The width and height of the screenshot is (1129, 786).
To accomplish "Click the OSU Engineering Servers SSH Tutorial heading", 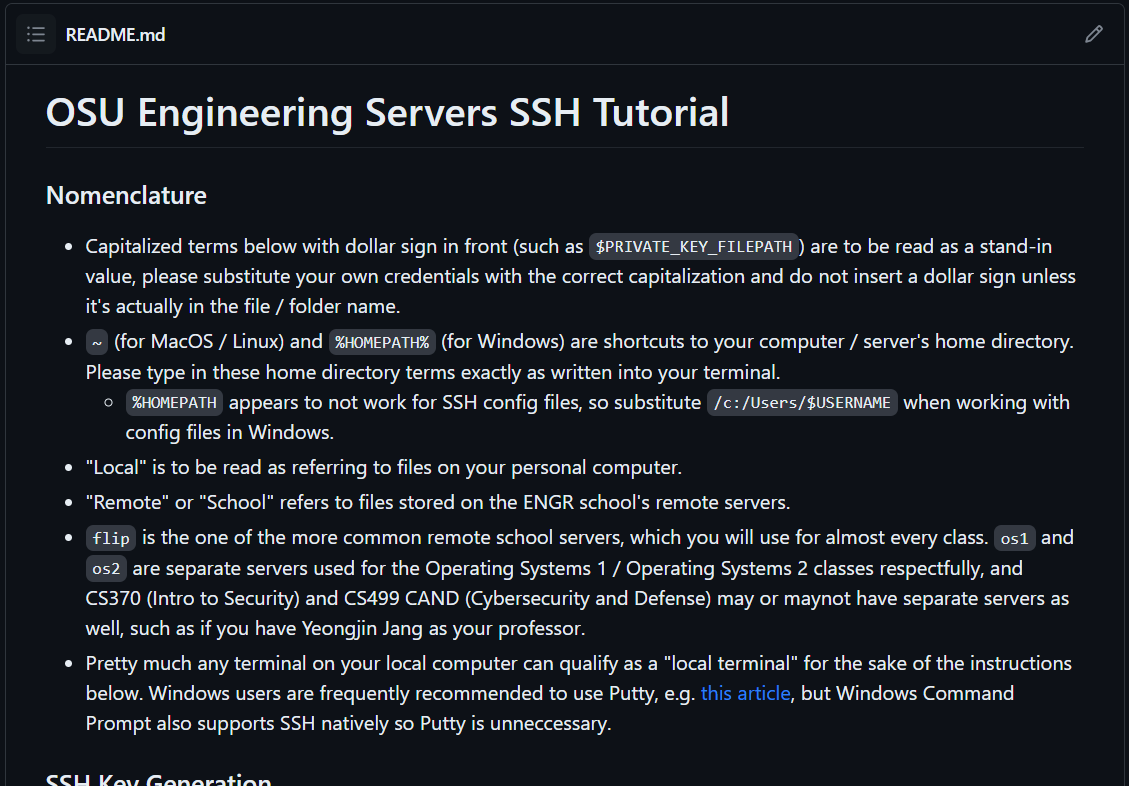I will click(387, 112).
